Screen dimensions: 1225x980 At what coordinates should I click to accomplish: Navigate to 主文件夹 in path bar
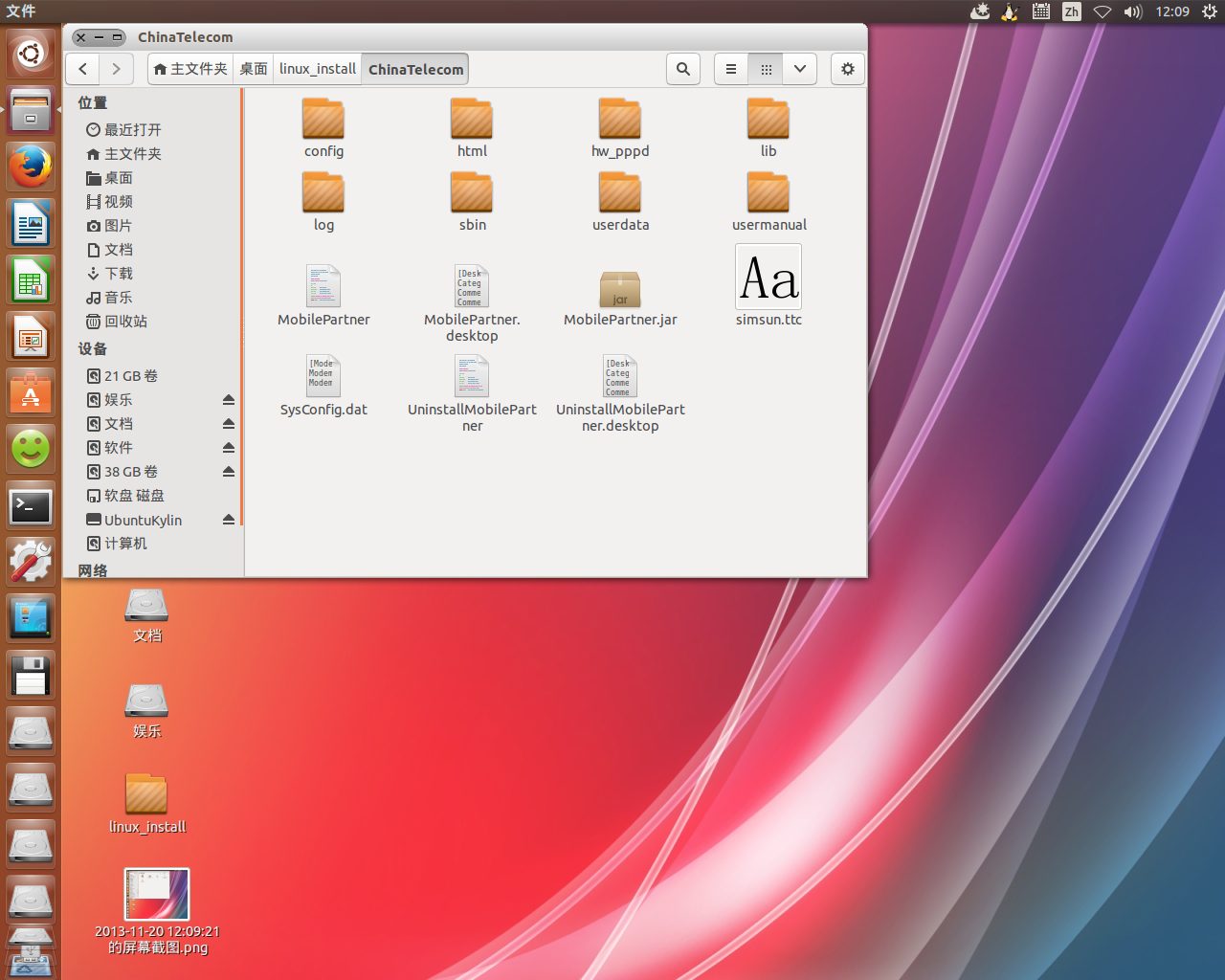190,69
